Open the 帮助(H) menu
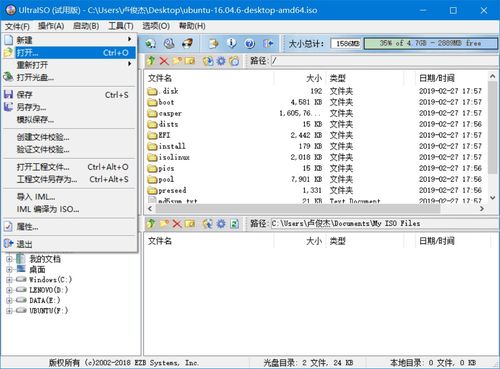 point(192,26)
